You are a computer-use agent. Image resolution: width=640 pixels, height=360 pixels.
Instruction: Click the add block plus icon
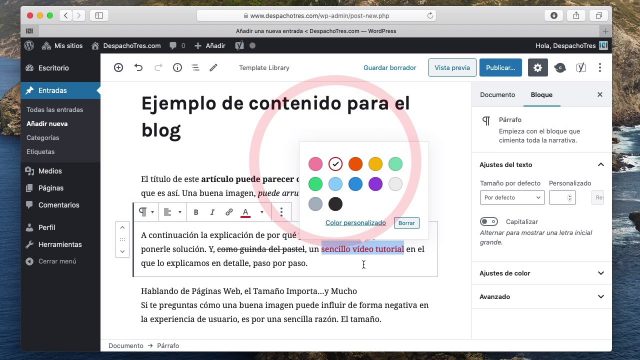tap(118, 68)
